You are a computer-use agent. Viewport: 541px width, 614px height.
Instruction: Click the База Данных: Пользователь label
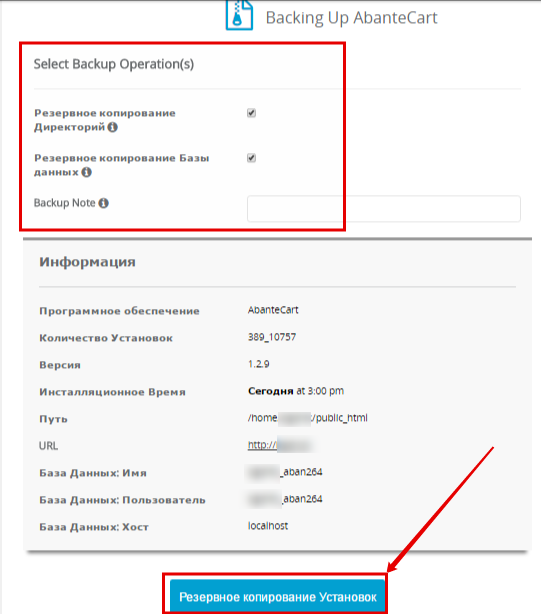[122, 500]
